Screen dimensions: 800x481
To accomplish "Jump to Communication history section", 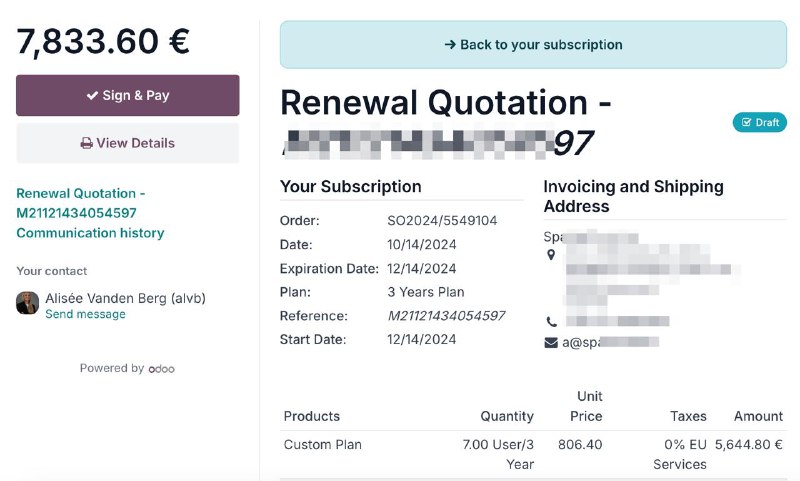I will click(x=90, y=233).
